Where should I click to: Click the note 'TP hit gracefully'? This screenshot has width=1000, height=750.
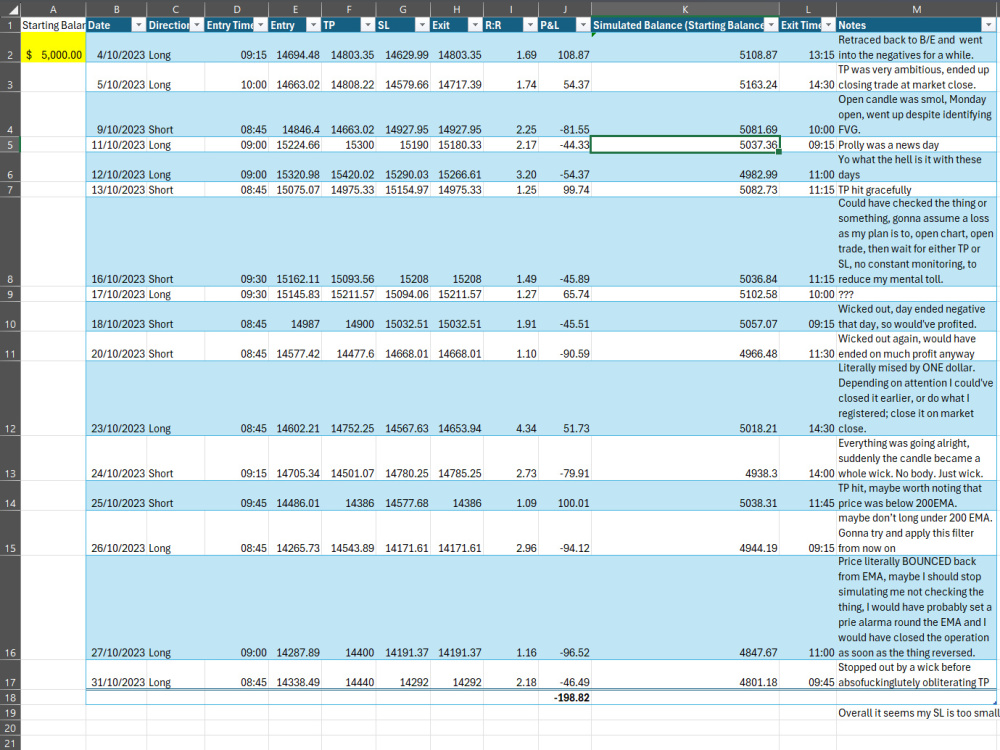[874, 190]
